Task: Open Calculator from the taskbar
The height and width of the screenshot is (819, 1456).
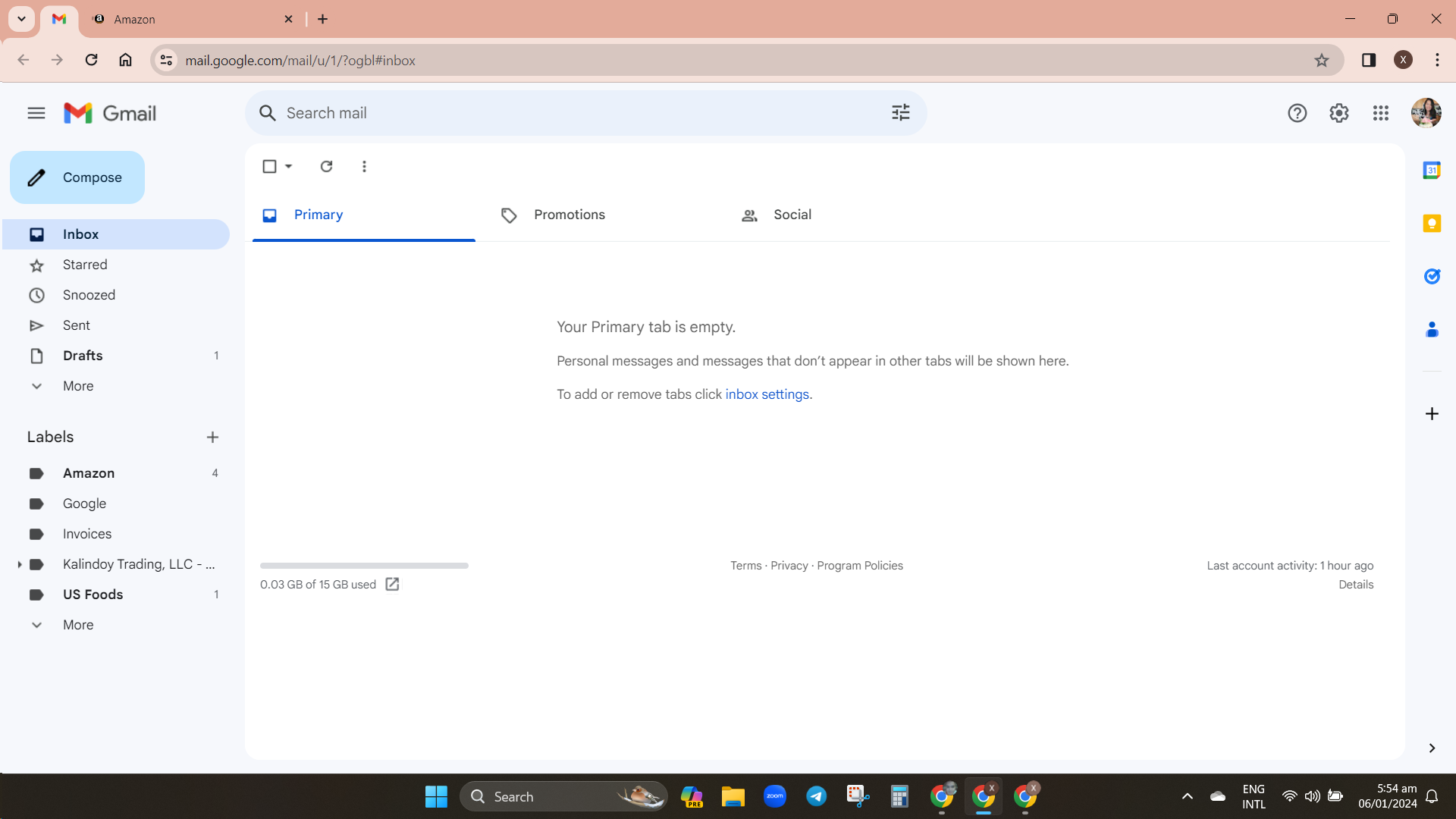Action: (x=899, y=797)
